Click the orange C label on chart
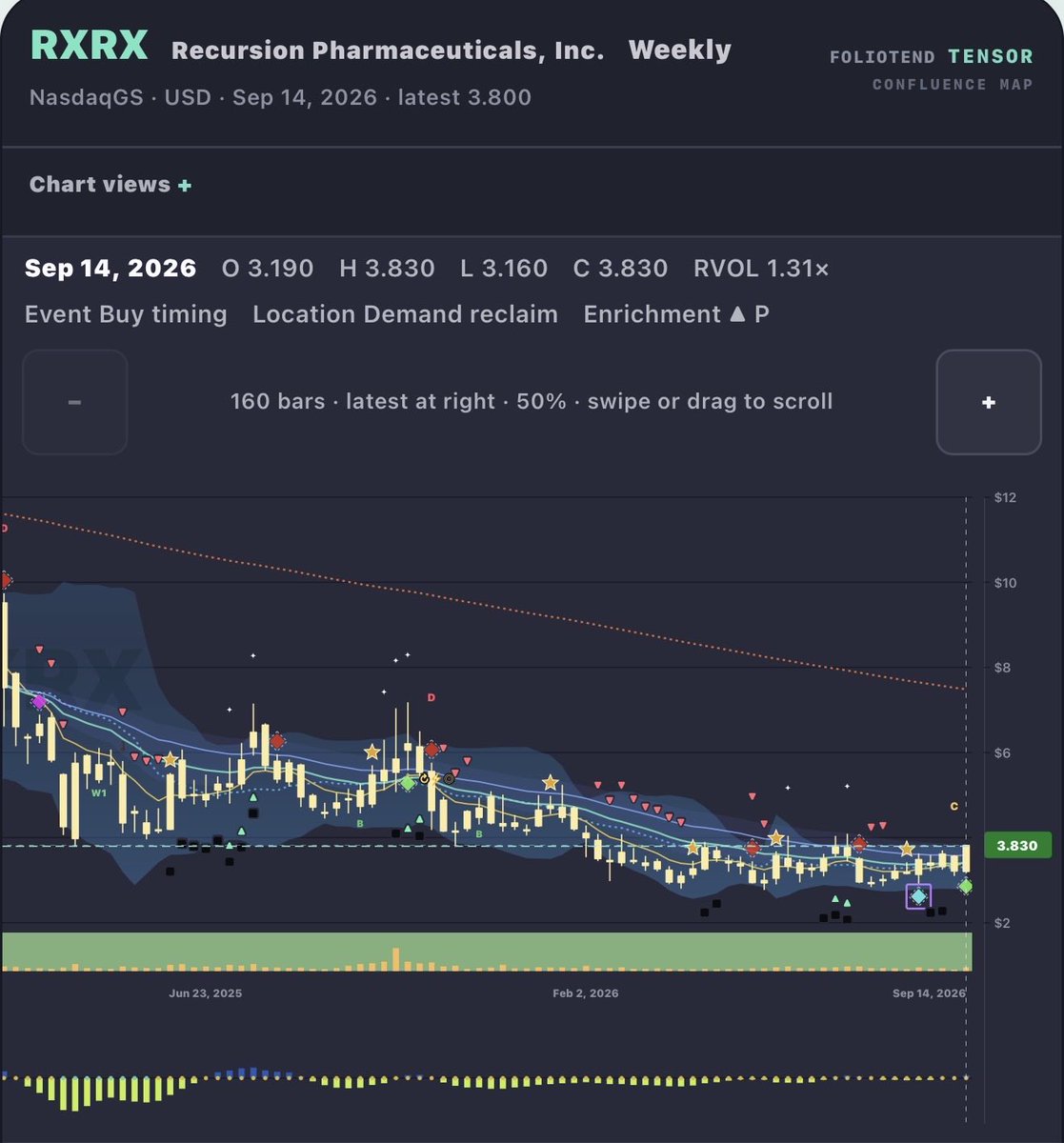Viewport: 1064px width, 1143px height. coord(954,807)
